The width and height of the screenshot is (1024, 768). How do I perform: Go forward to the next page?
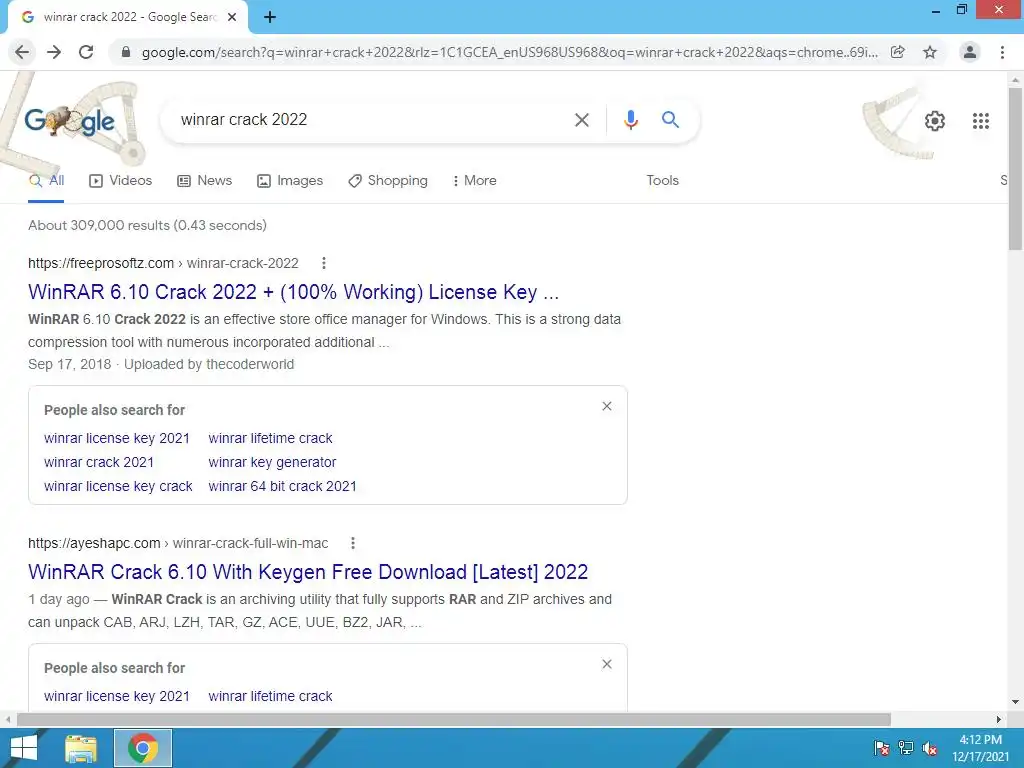[54, 52]
